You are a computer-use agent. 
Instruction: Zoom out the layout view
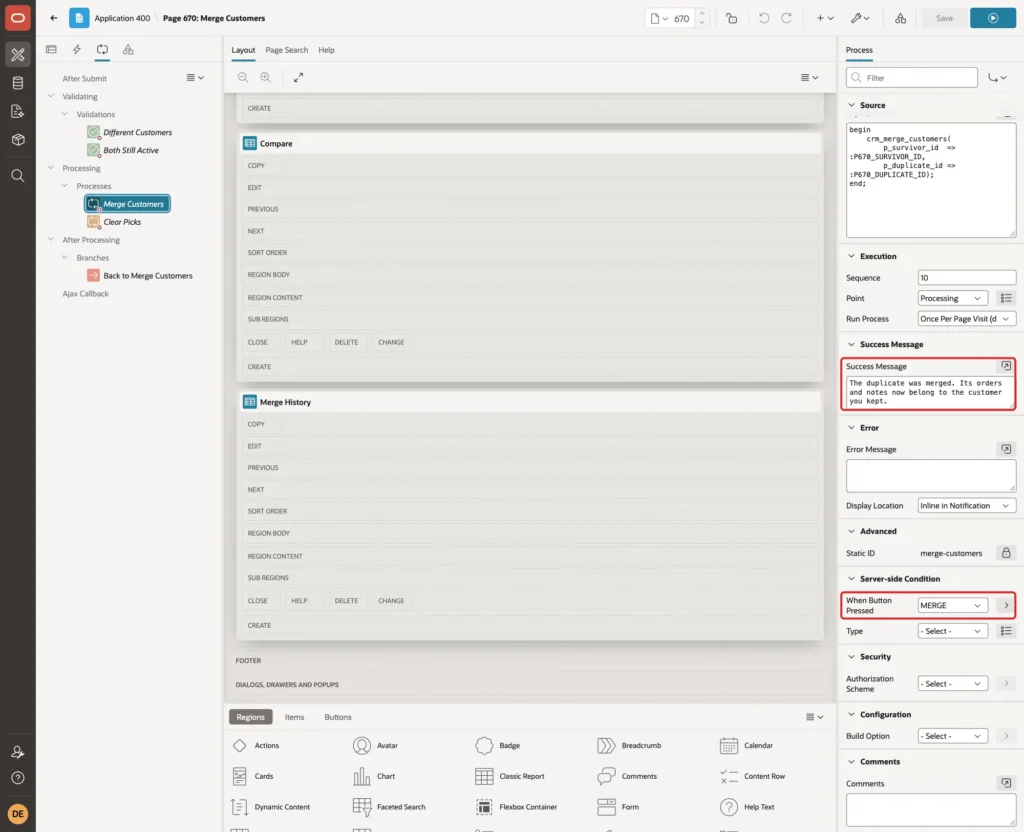pos(243,77)
